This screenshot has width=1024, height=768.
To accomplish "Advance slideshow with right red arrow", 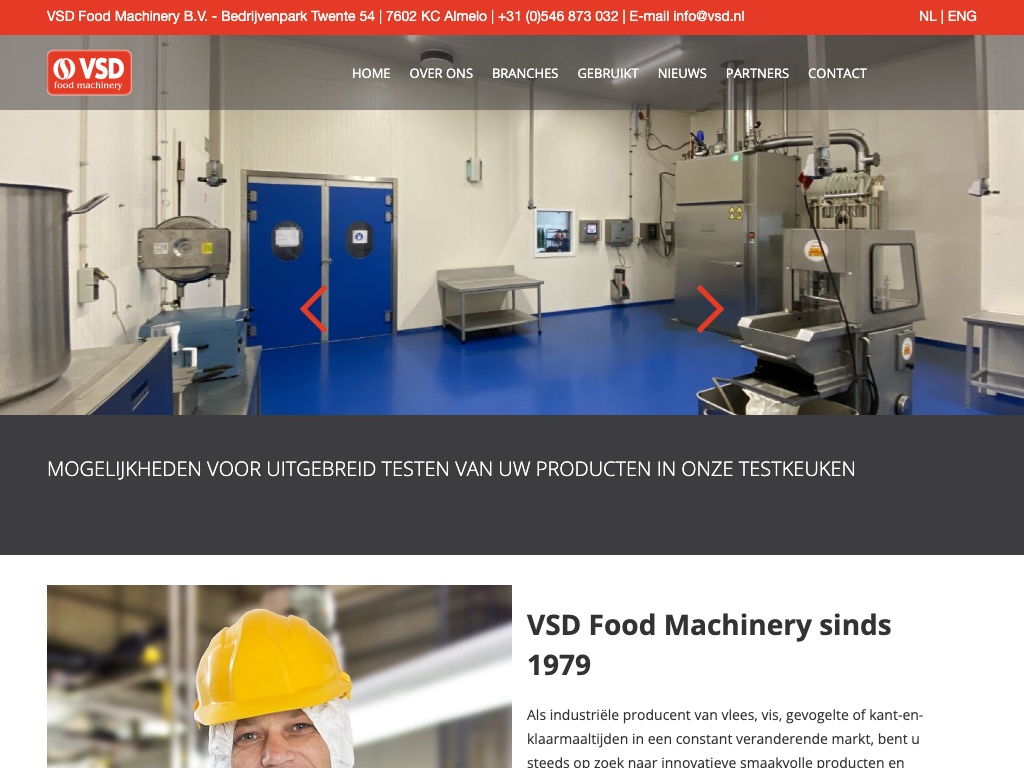I will click(x=710, y=309).
